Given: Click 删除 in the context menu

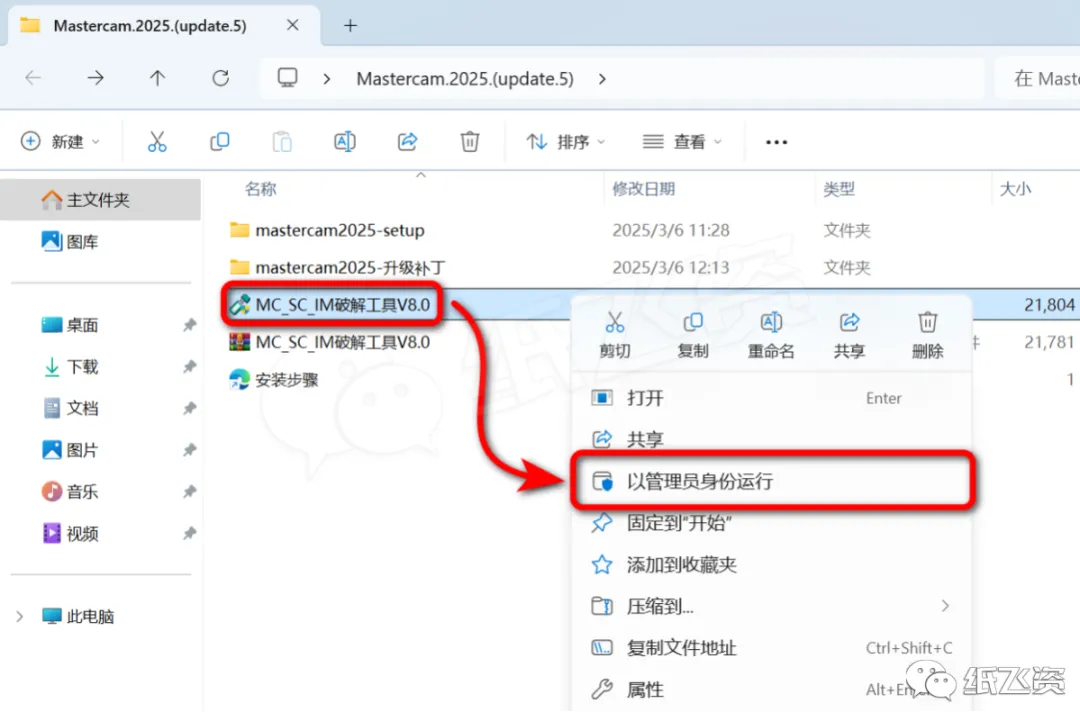Looking at the screenshot, I should pos(927,335).
